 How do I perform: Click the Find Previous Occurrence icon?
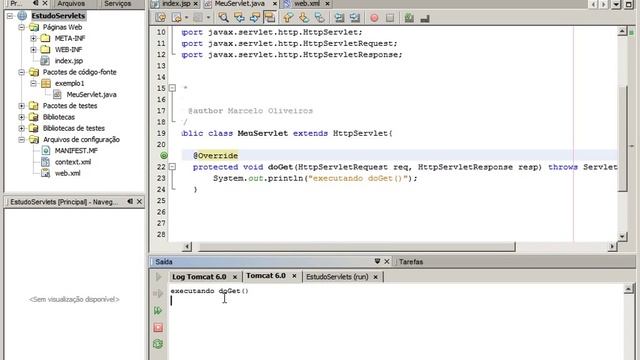click(x=239, y=18)
